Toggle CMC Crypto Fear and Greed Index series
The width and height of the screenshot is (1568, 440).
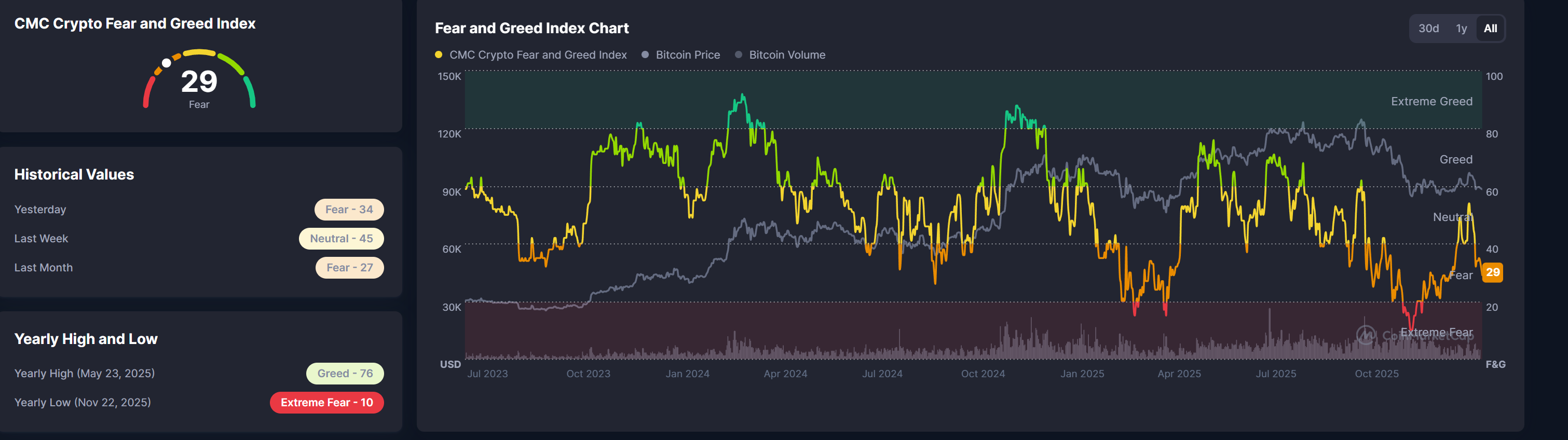click(x=538, y=55)
